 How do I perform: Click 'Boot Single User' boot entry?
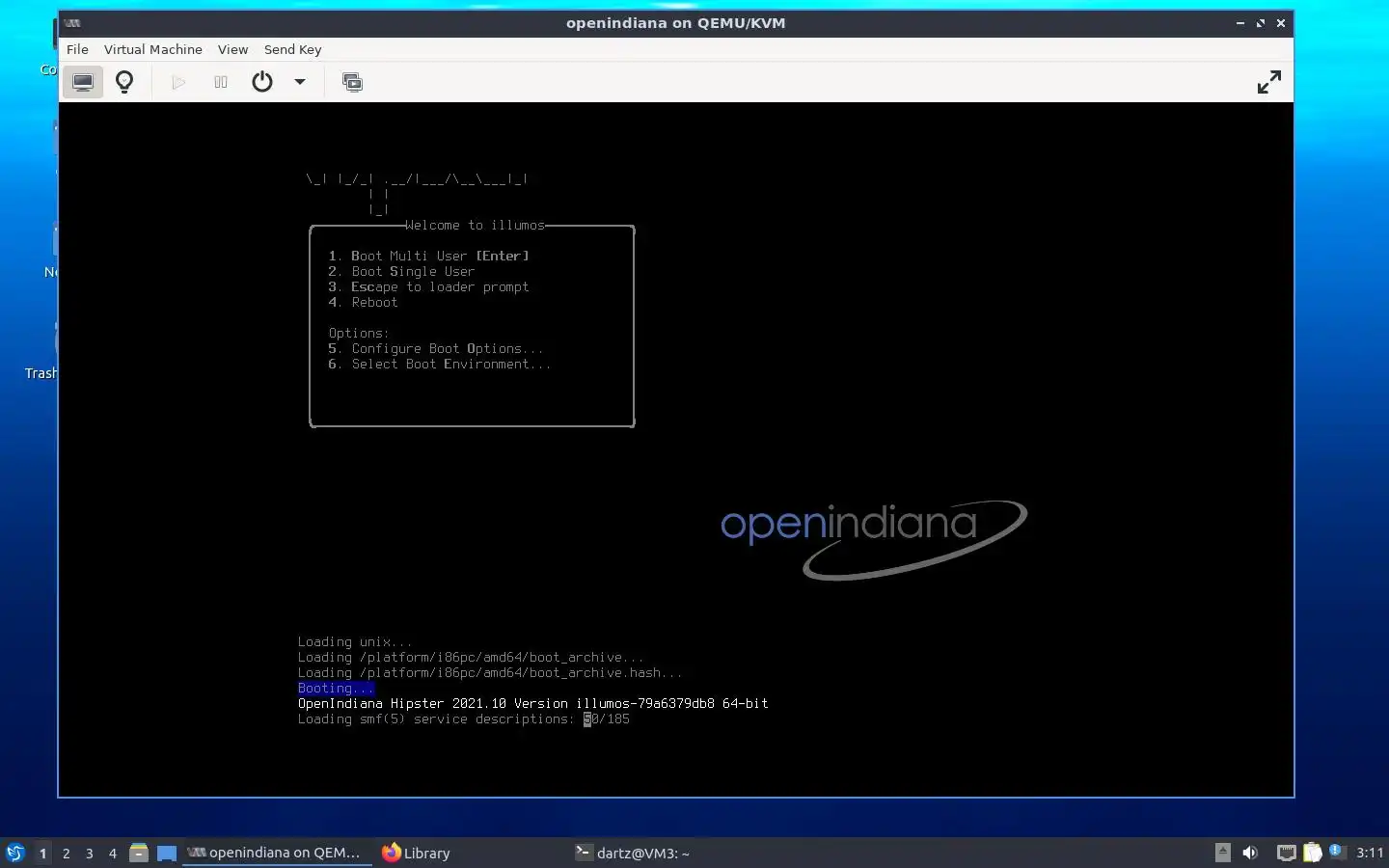coord(401,271)
